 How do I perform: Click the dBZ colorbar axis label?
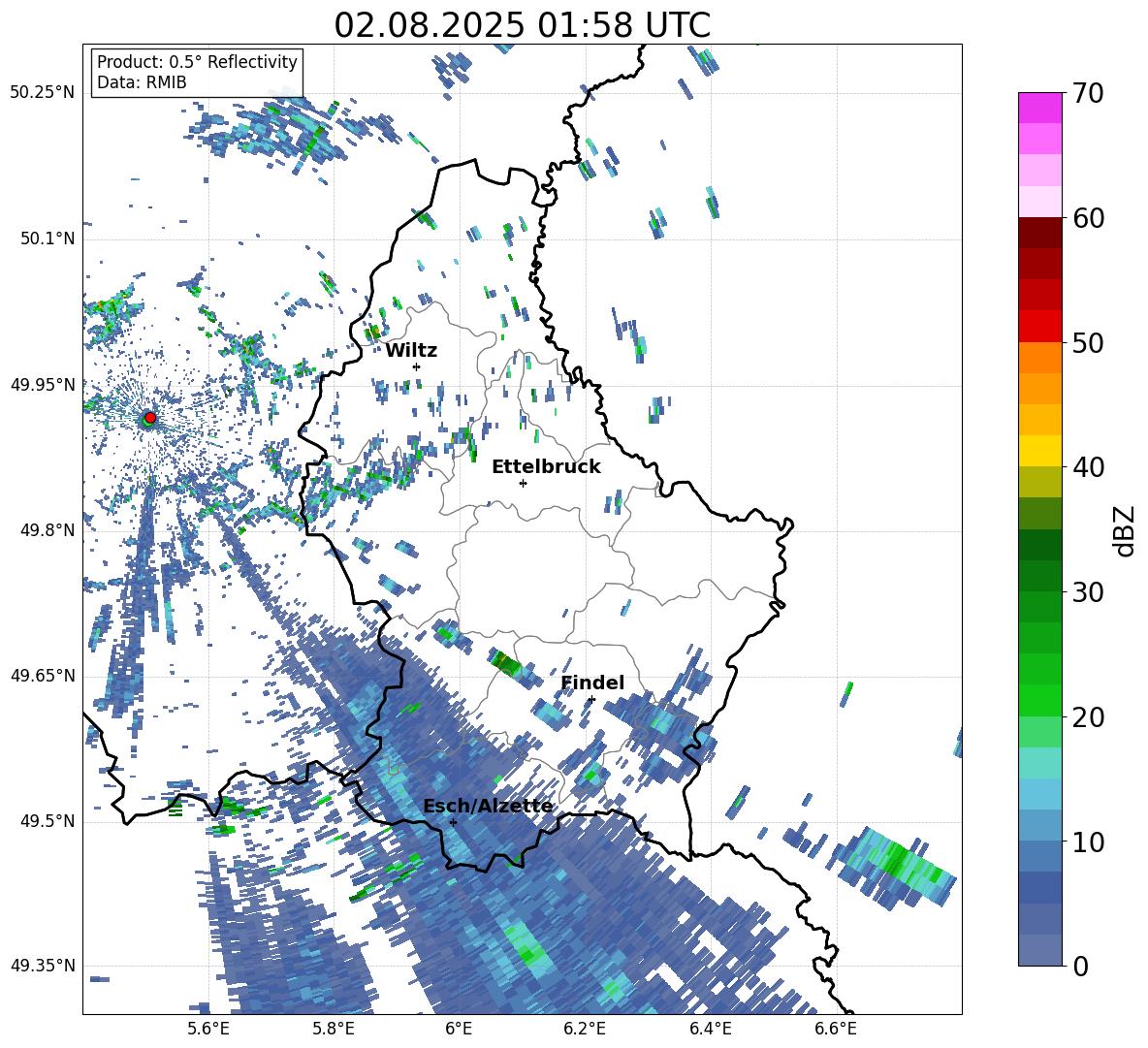tap(1126, 530)
